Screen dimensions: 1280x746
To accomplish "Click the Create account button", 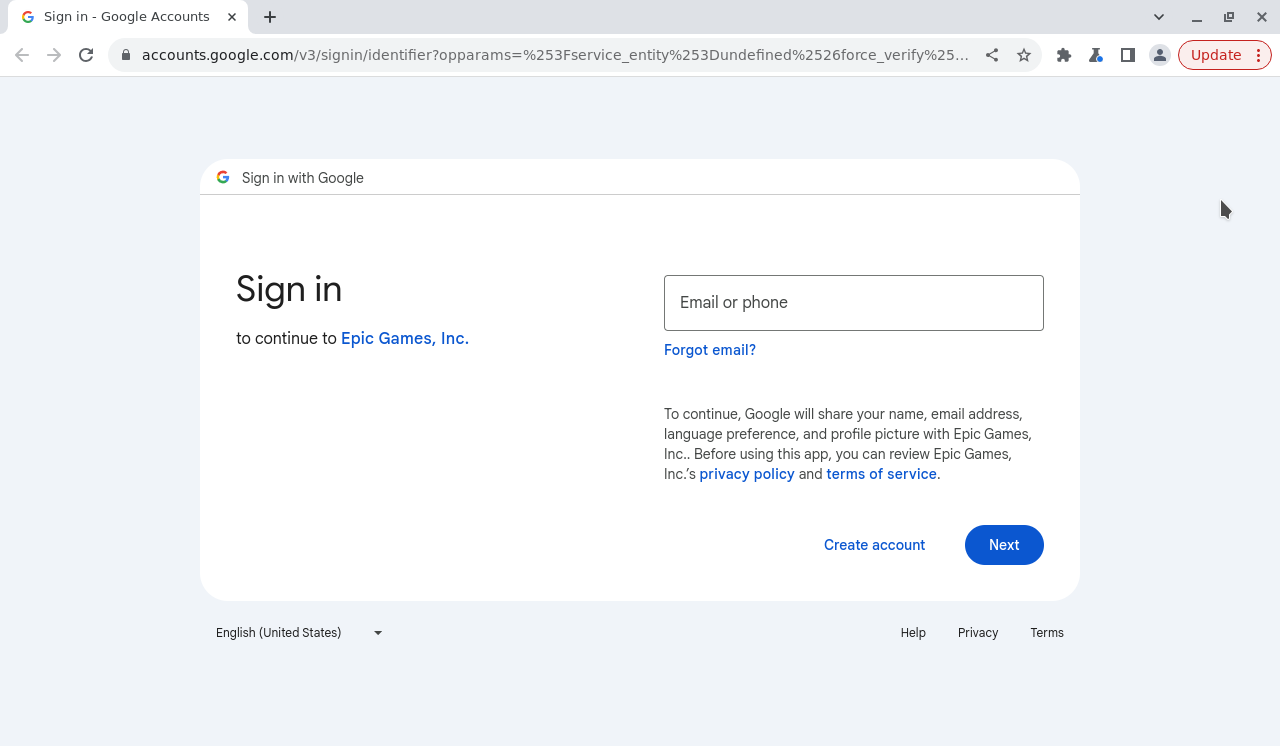I will (875, 545).
